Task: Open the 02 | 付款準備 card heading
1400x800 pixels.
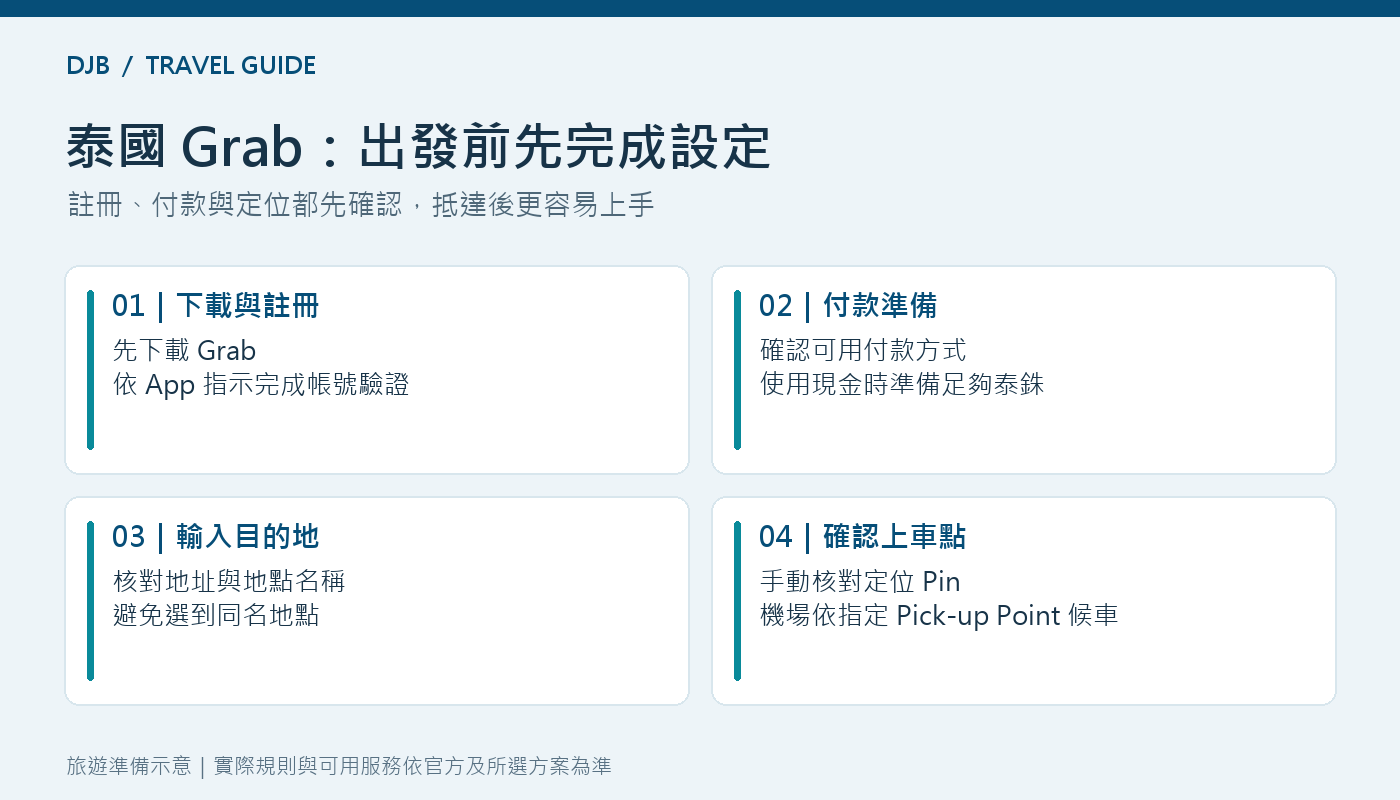Action: click(x=848, y=305)
